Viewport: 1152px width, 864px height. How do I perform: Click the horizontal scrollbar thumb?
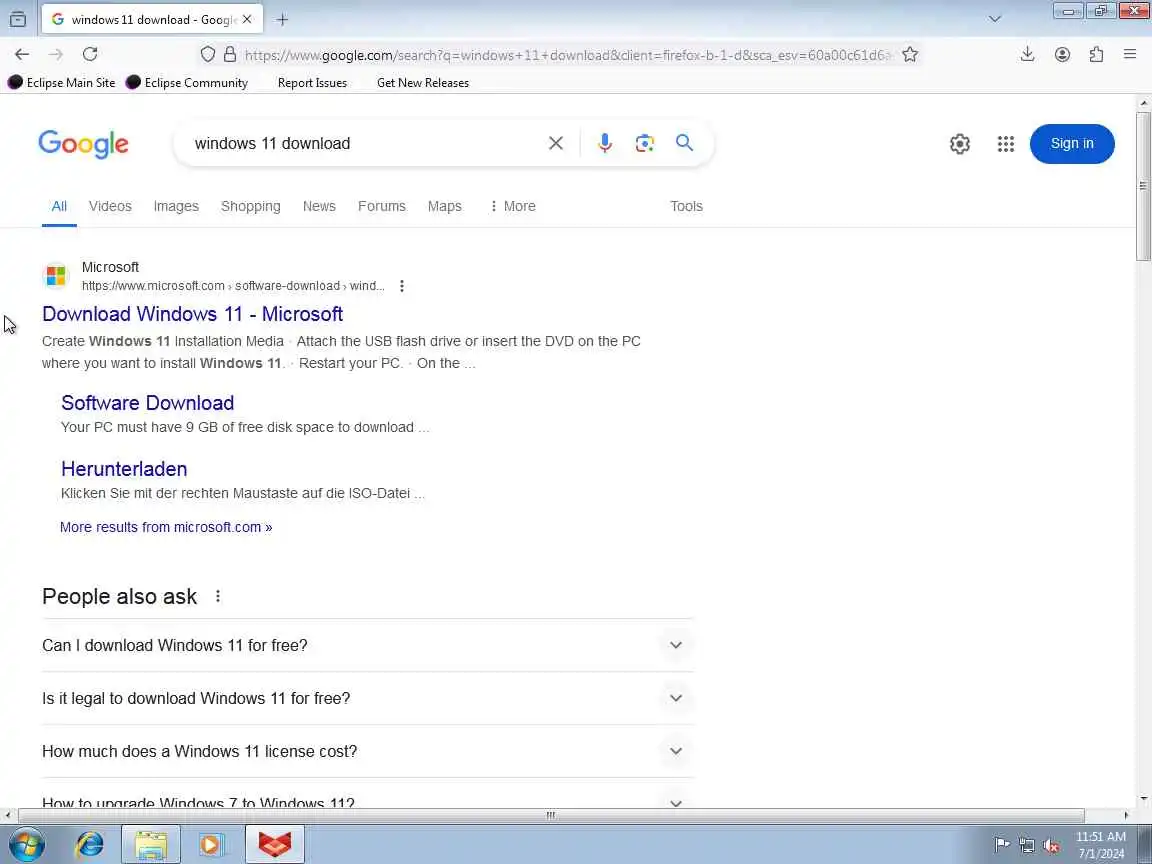coord(551,816)
